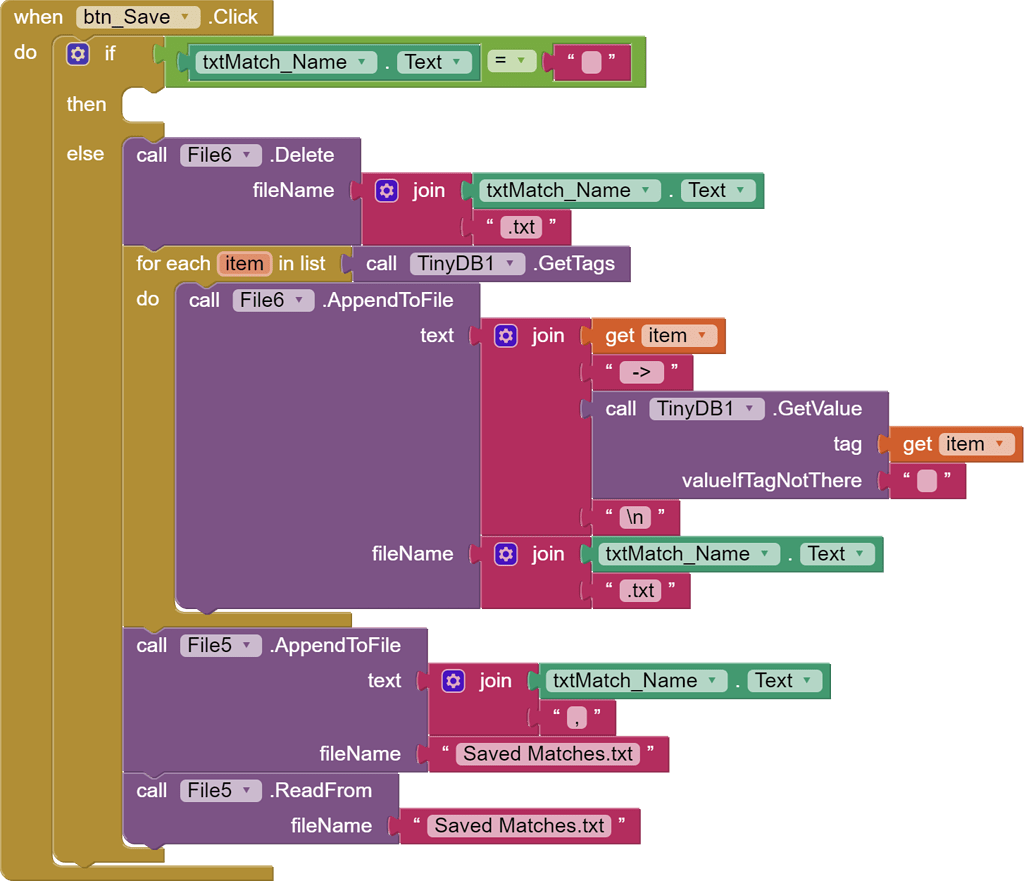The image size is (1024, 881).
Task: Expand the File5 dropdown in the ReadFrom call
Action: [x=220, y=791]
